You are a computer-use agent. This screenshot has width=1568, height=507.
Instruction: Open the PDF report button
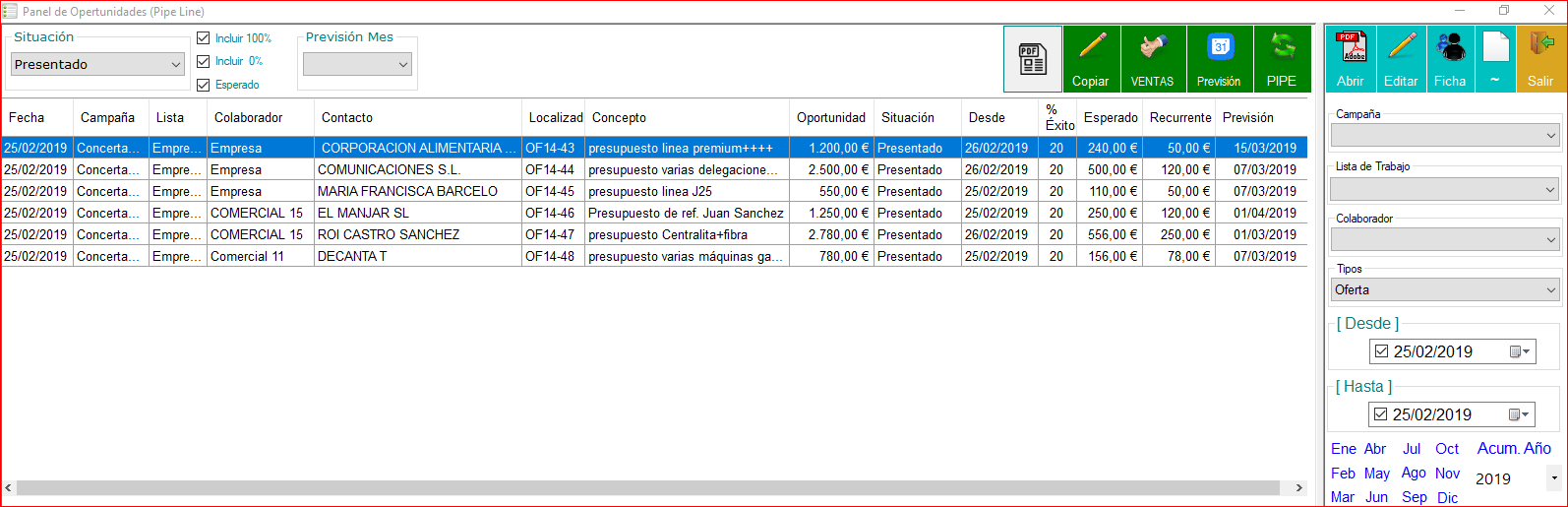[x=1032, y=59]
